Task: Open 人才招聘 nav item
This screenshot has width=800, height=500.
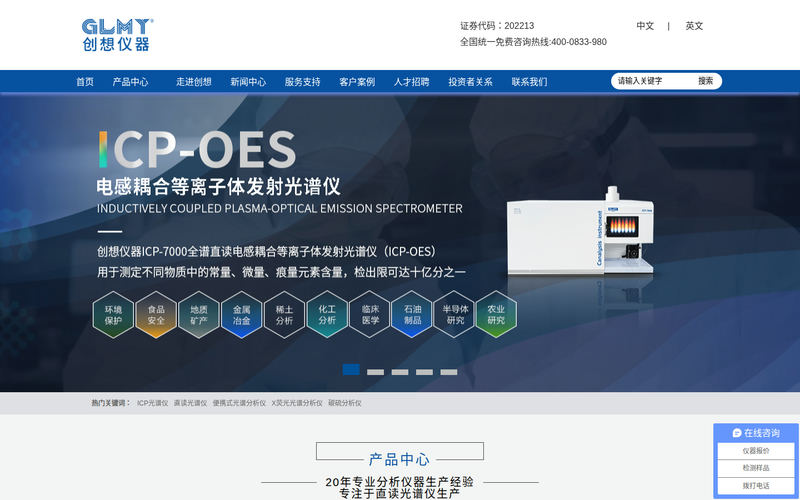Action: coord(412,82)
